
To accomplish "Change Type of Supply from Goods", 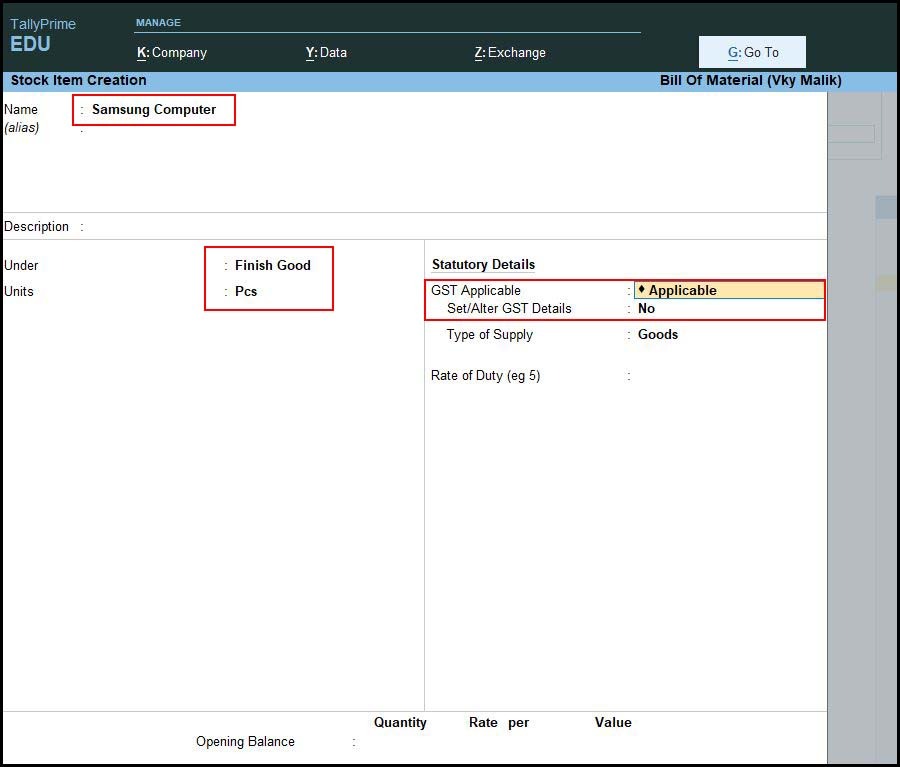I will point(657,334).
